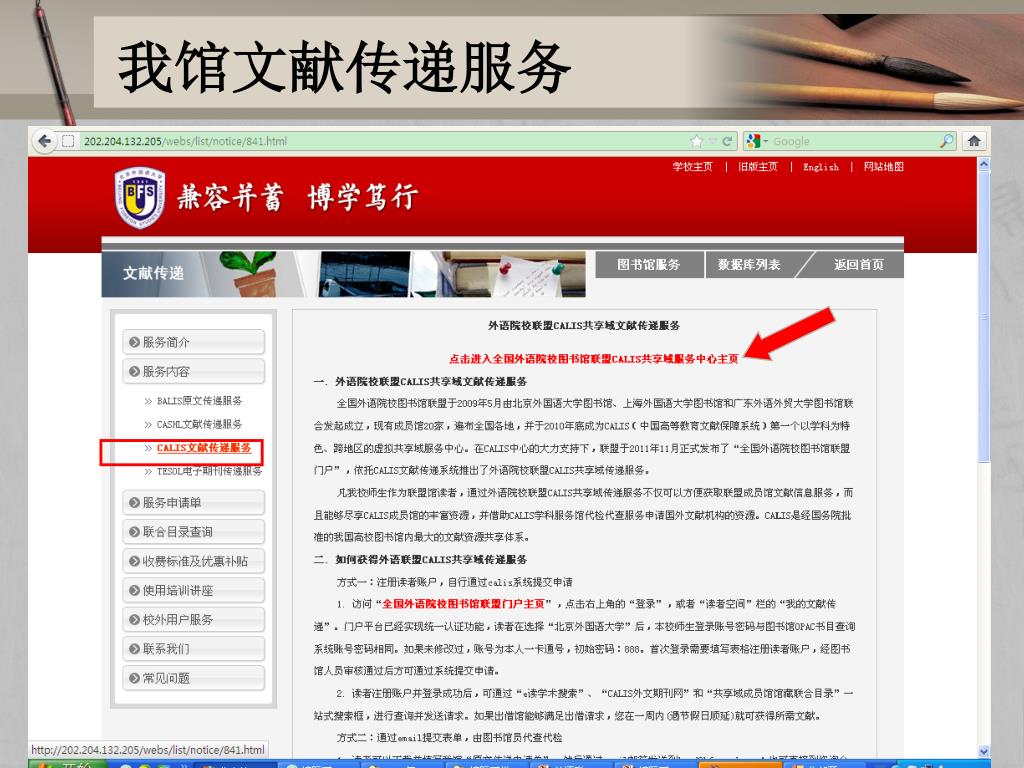Reload the page with refresh icon
The image size is (1024, 768).
click(727, 141)
